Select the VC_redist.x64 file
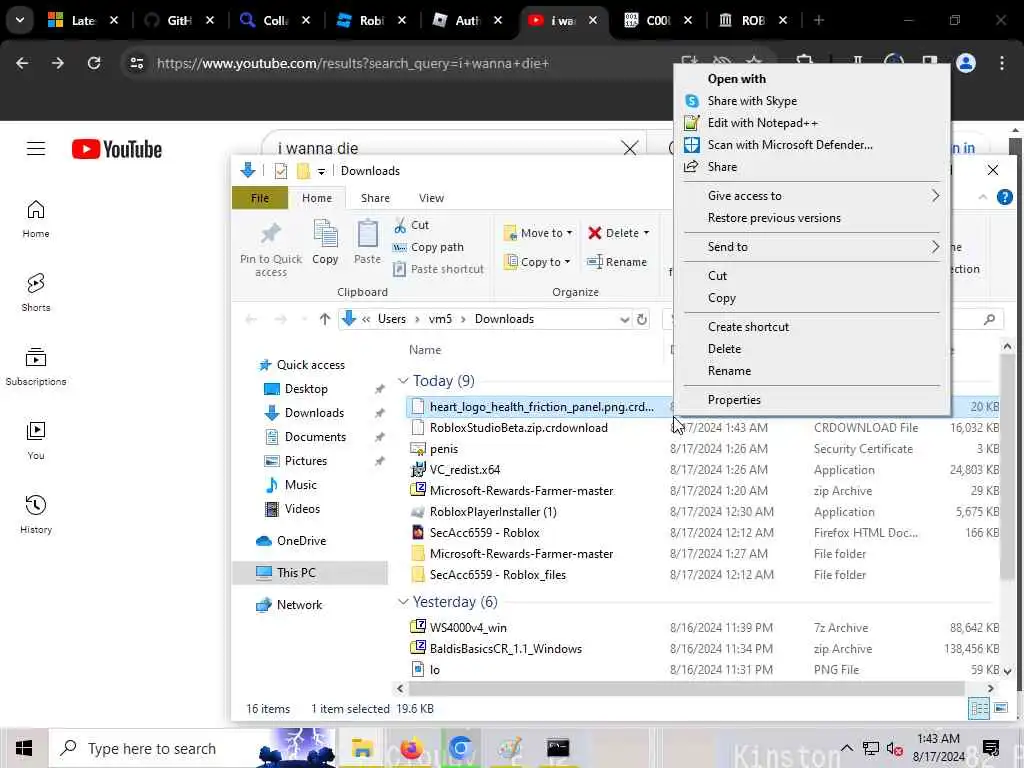Screen dimensions: 1024x768 pos(464,470)
